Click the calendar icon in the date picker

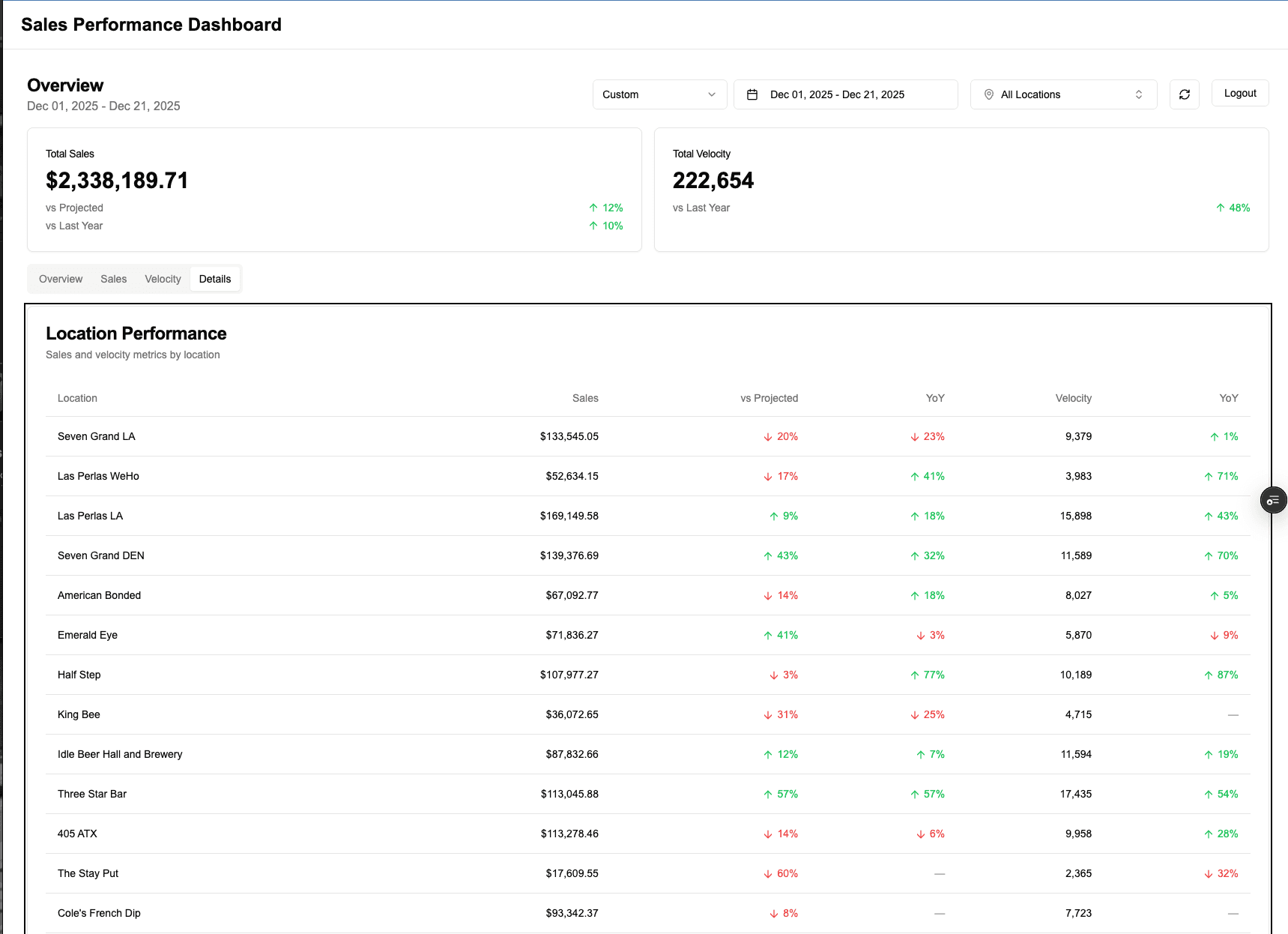[x=753, y=94]
